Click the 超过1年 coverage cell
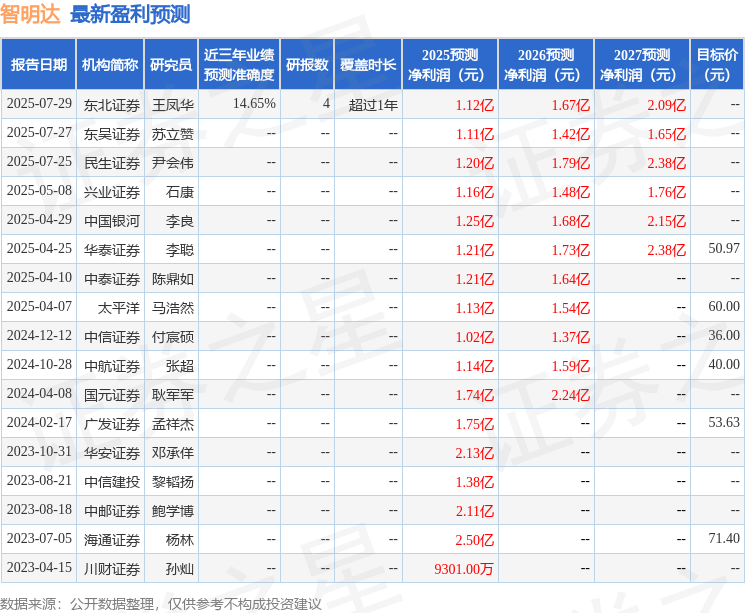This screenshot has width=745, height=613. click(x=373, y=105)
